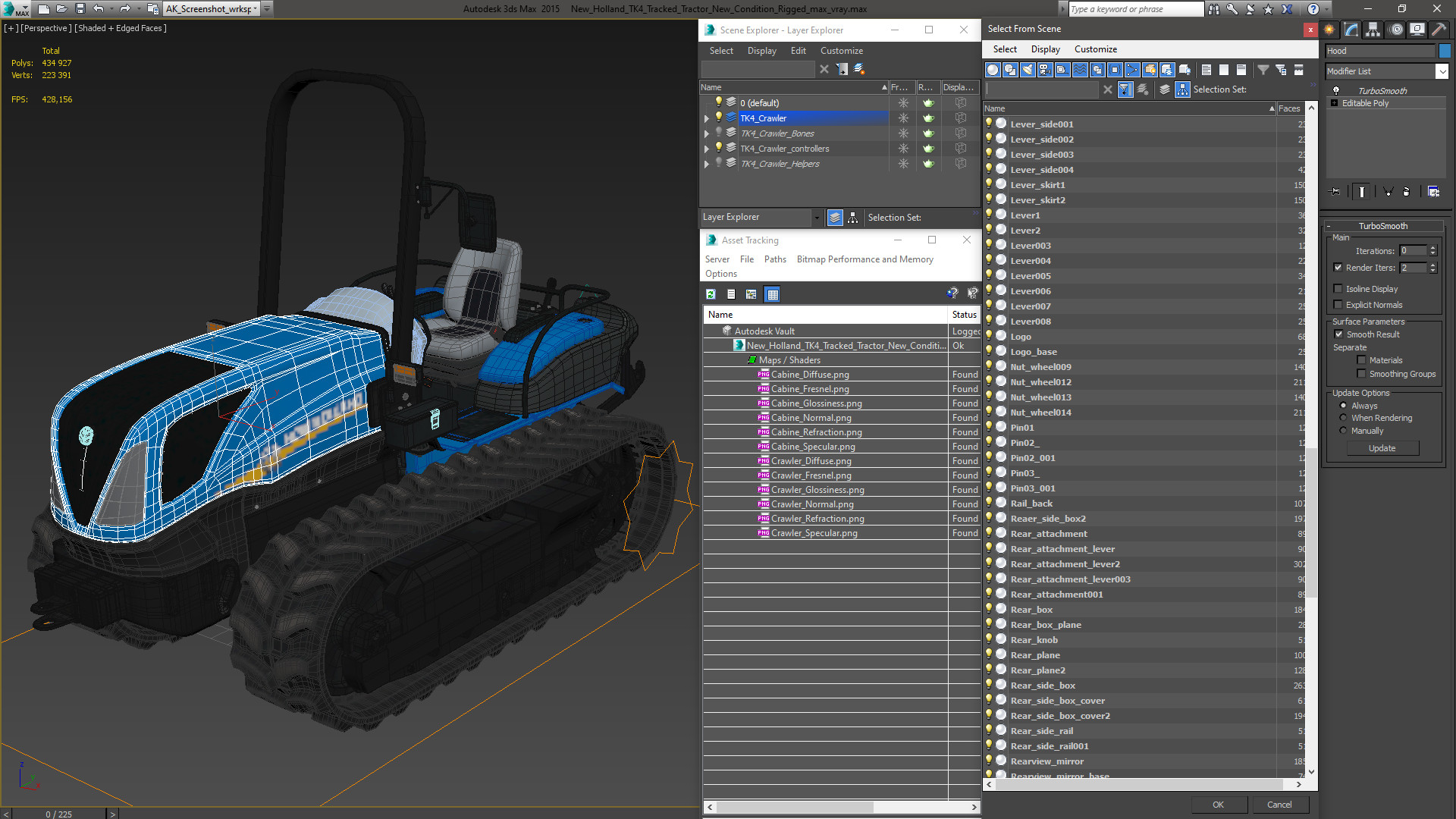Toggle TK4_Crawler_Bones layer lightbulb visibility
Viewport: 1456px width, 819px height.
pyautogui.click(x=718, y=133)
